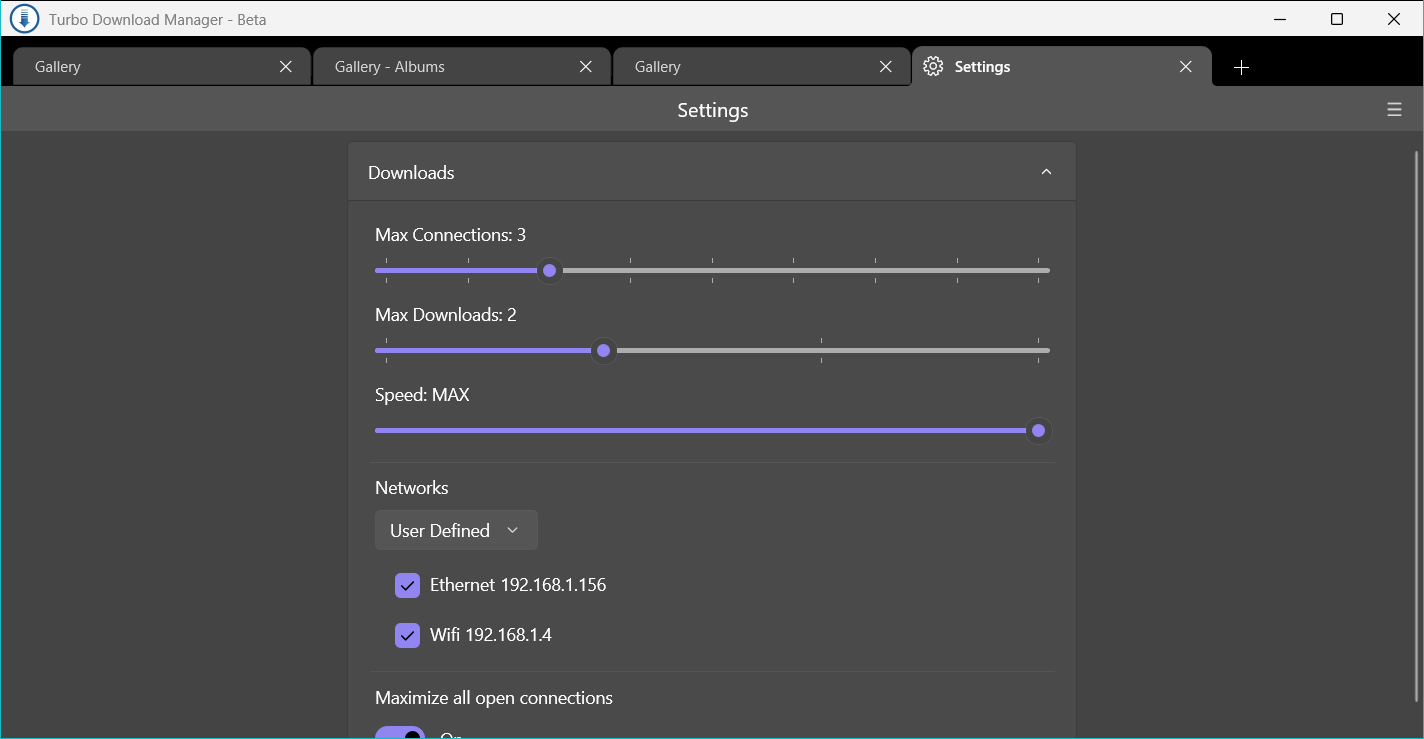Screen dimensions: 1424x739
Task: Close the Gallery - Albums tab
Action: pyautogui.click(x=585, y=67)
